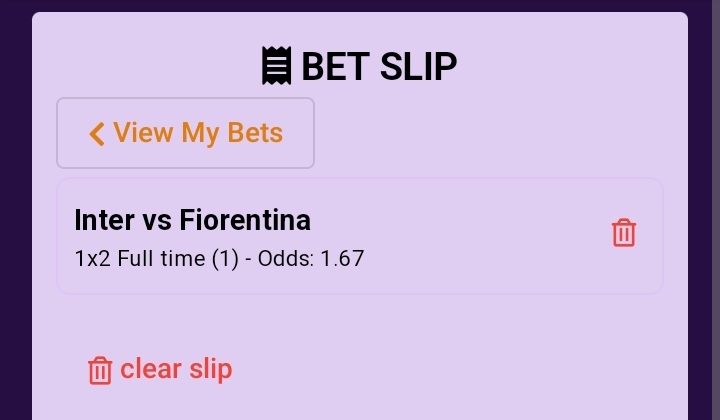The width and height of the screenshot is (720, 420).
Task: Click the dark purple margin left of the panel
Action: (x=16, y=210)
